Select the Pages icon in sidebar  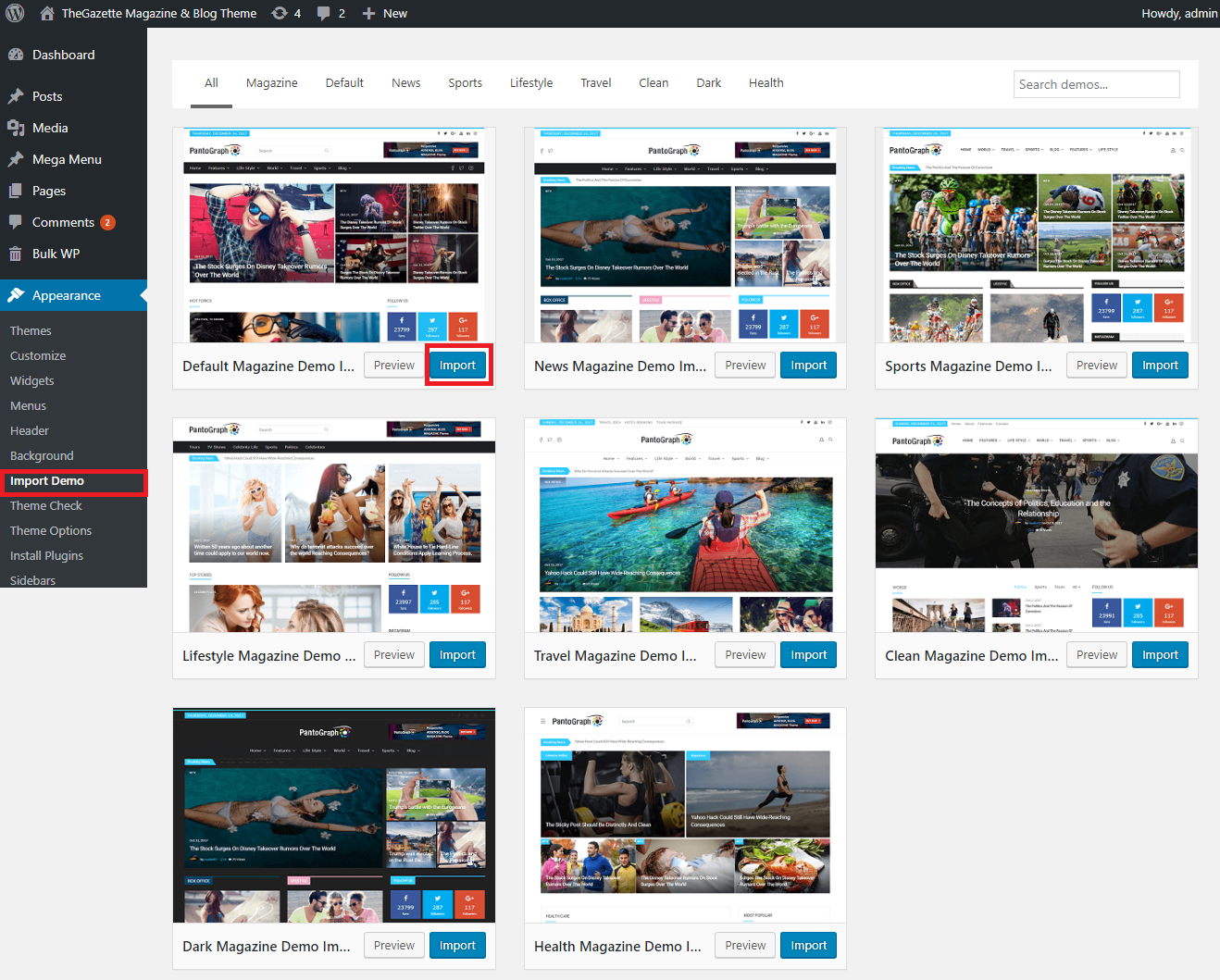[16, 191]
